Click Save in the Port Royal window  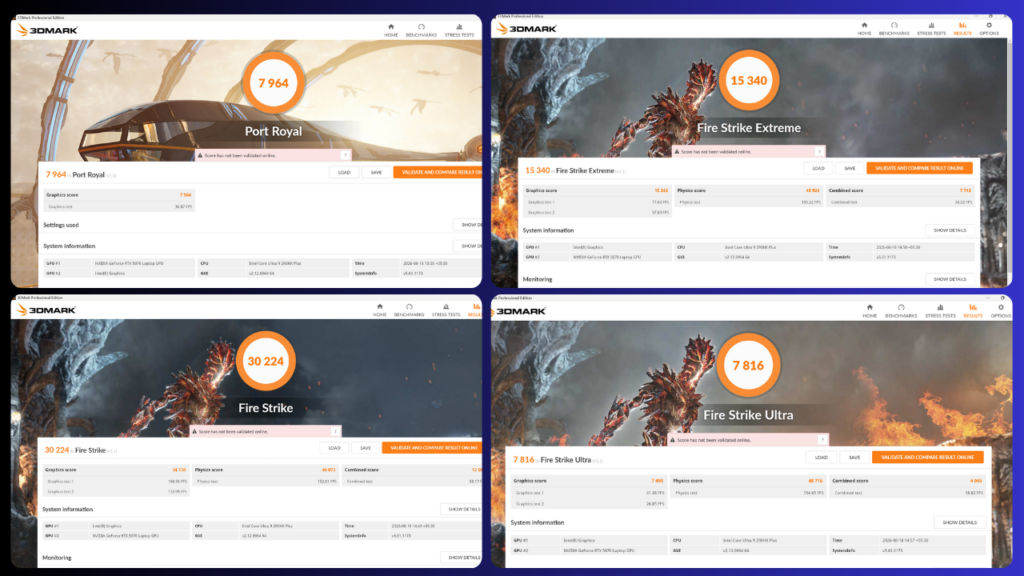[x=376, y=172]
